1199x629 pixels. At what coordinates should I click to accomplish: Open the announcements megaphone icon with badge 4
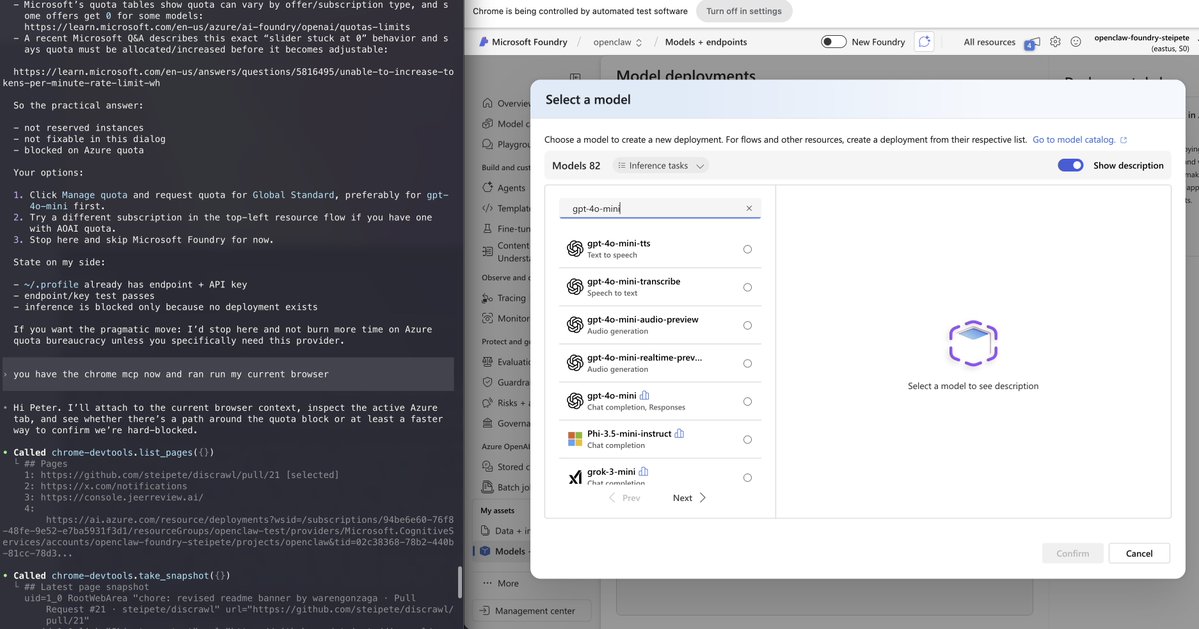click(1032, 43)
